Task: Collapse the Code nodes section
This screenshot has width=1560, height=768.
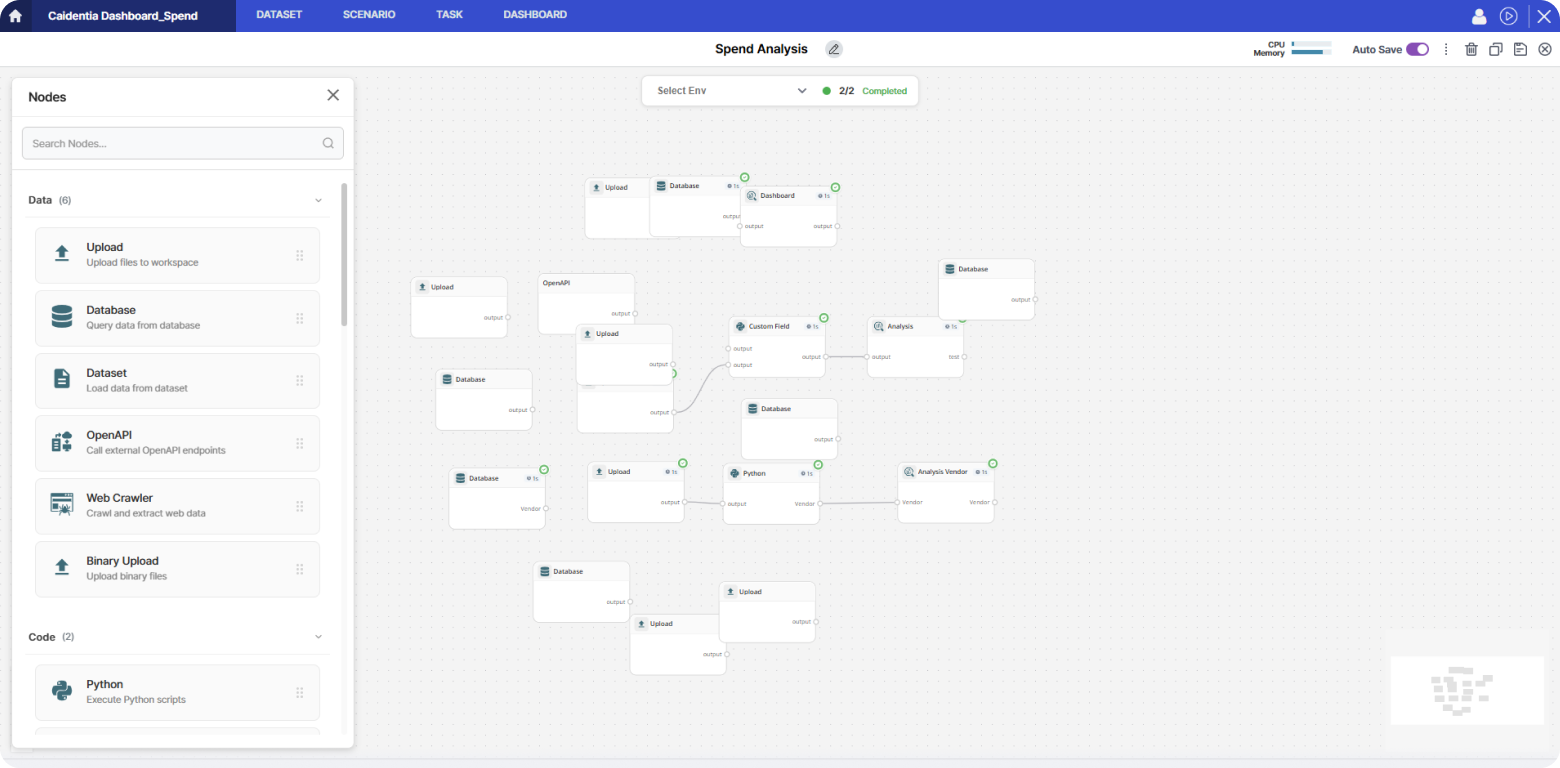Action: pos(319,637)
